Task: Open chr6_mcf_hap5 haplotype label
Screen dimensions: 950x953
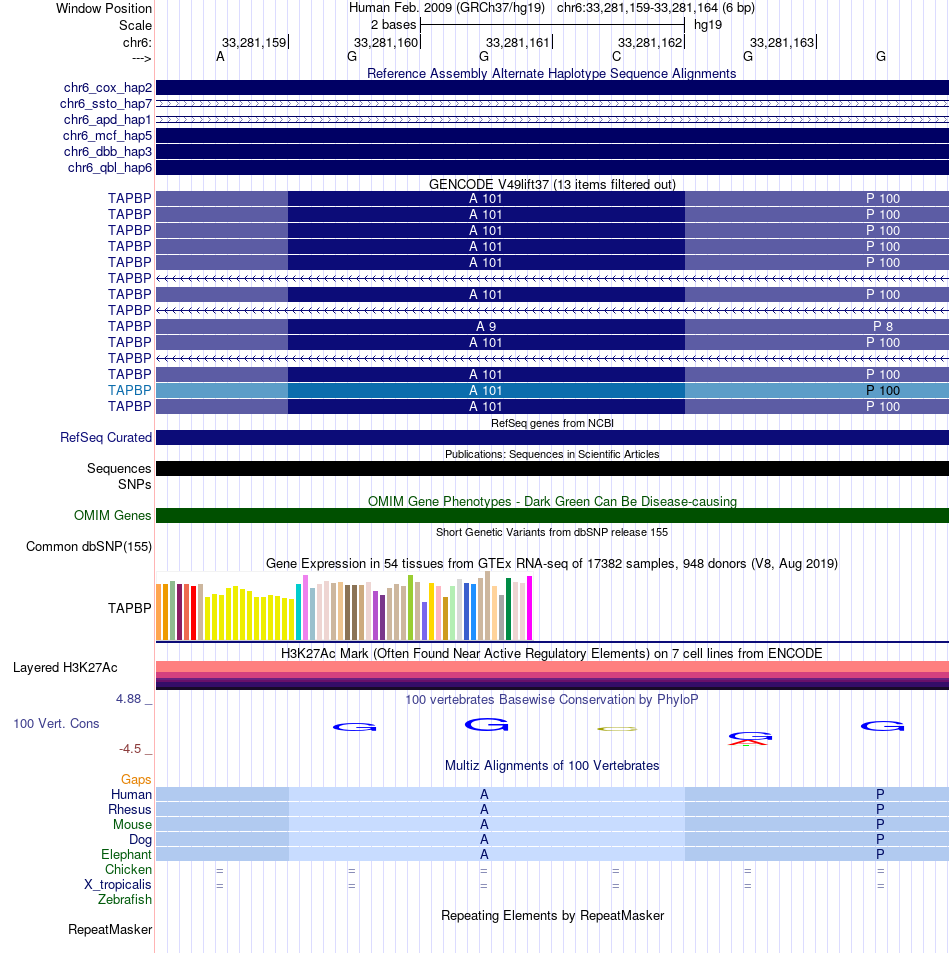Action: tap(107, 136)
